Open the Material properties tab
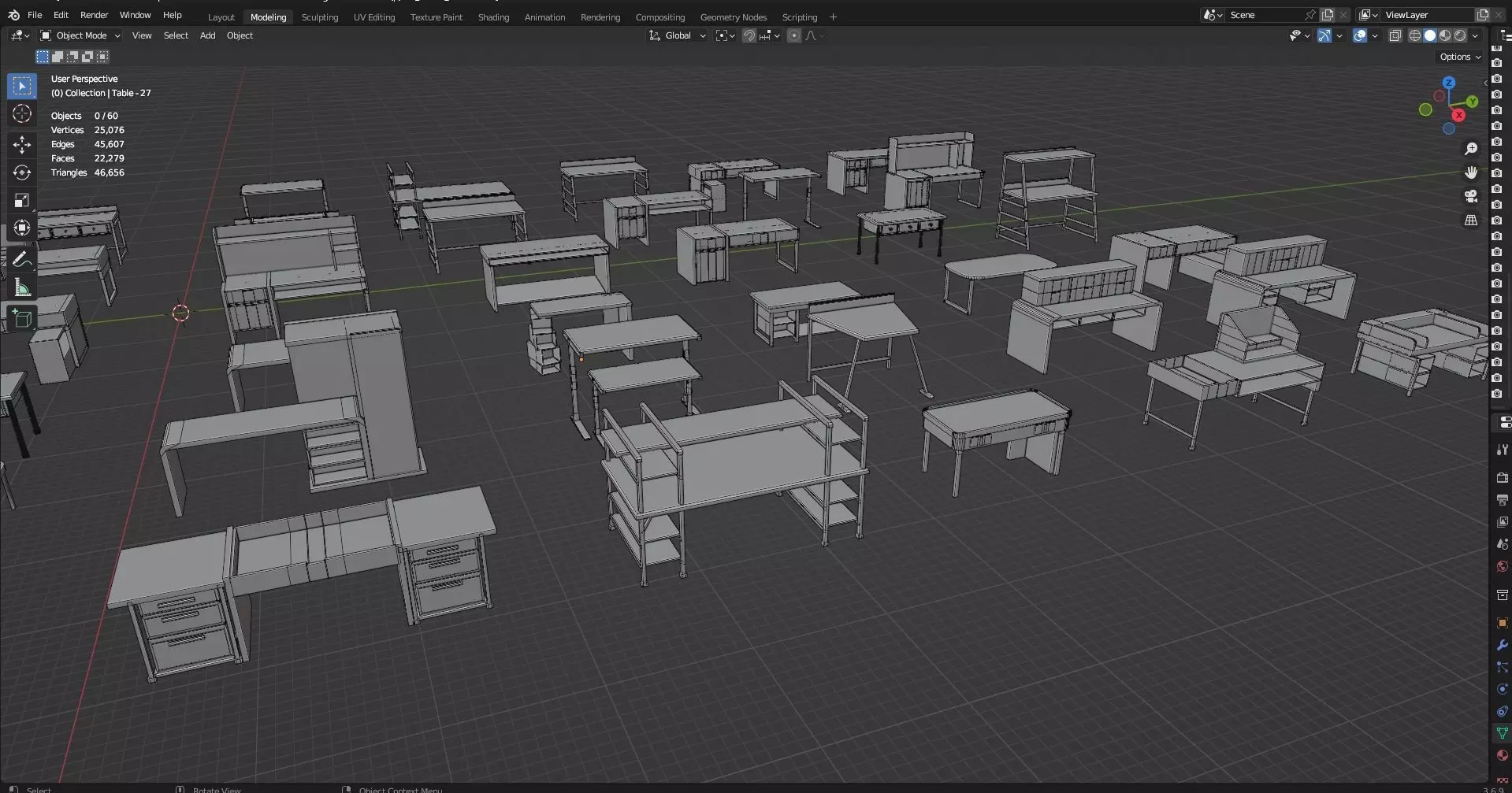Image resolution: width=1512 pixels, height=793 pixels. tap(1502, 755)
